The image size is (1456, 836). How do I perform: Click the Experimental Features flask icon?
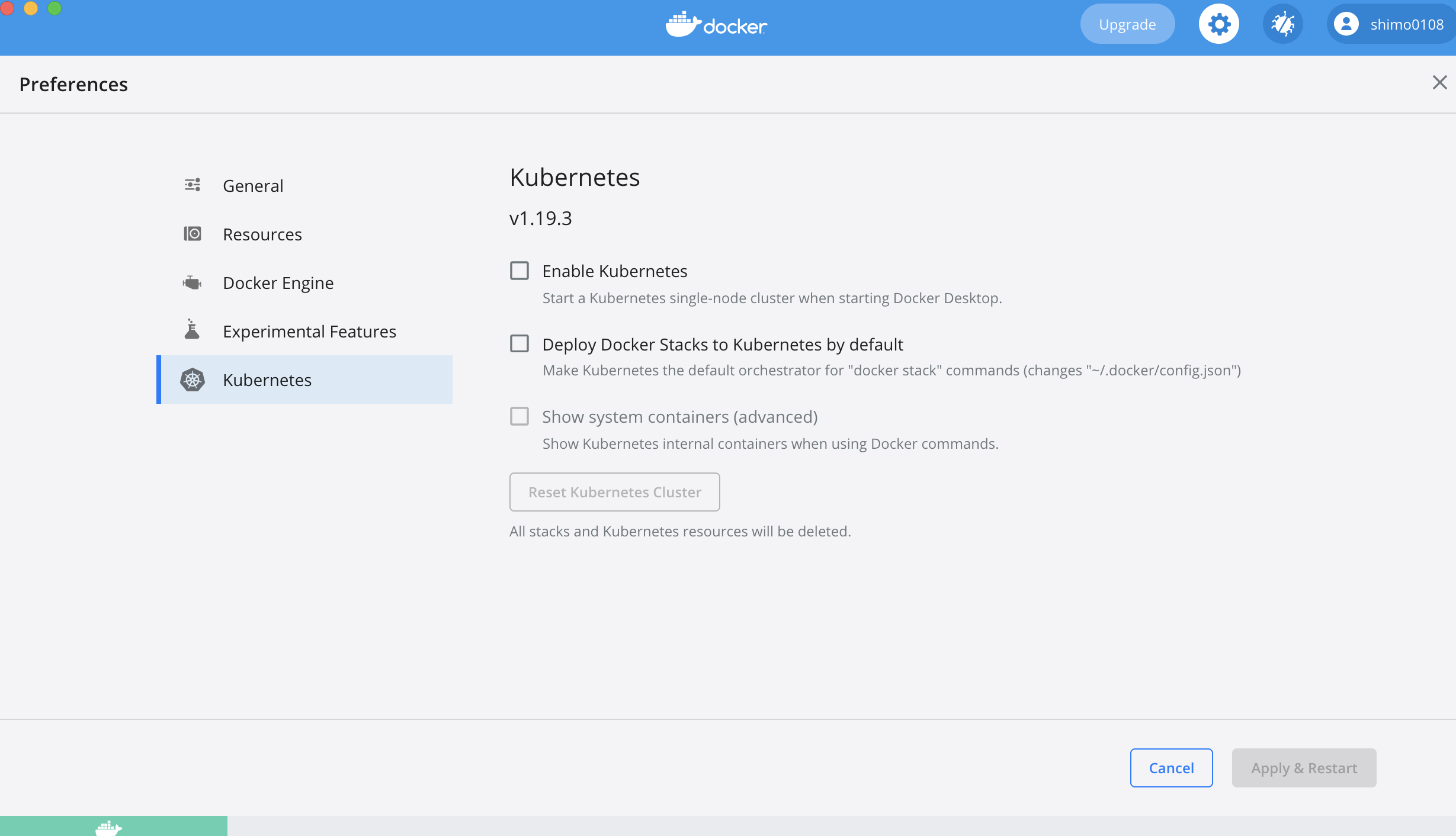(x=192, y=330)
